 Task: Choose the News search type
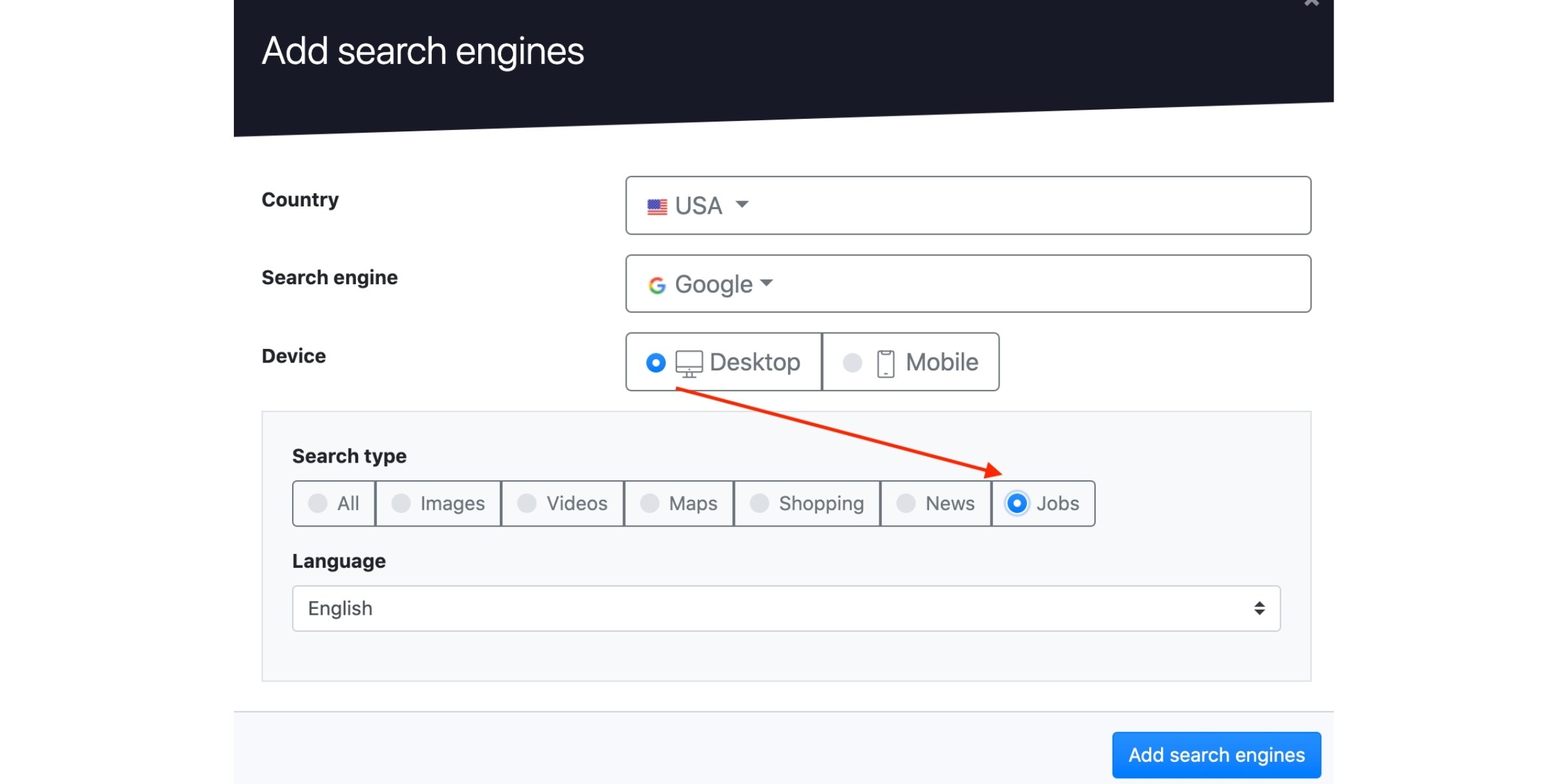936,503
